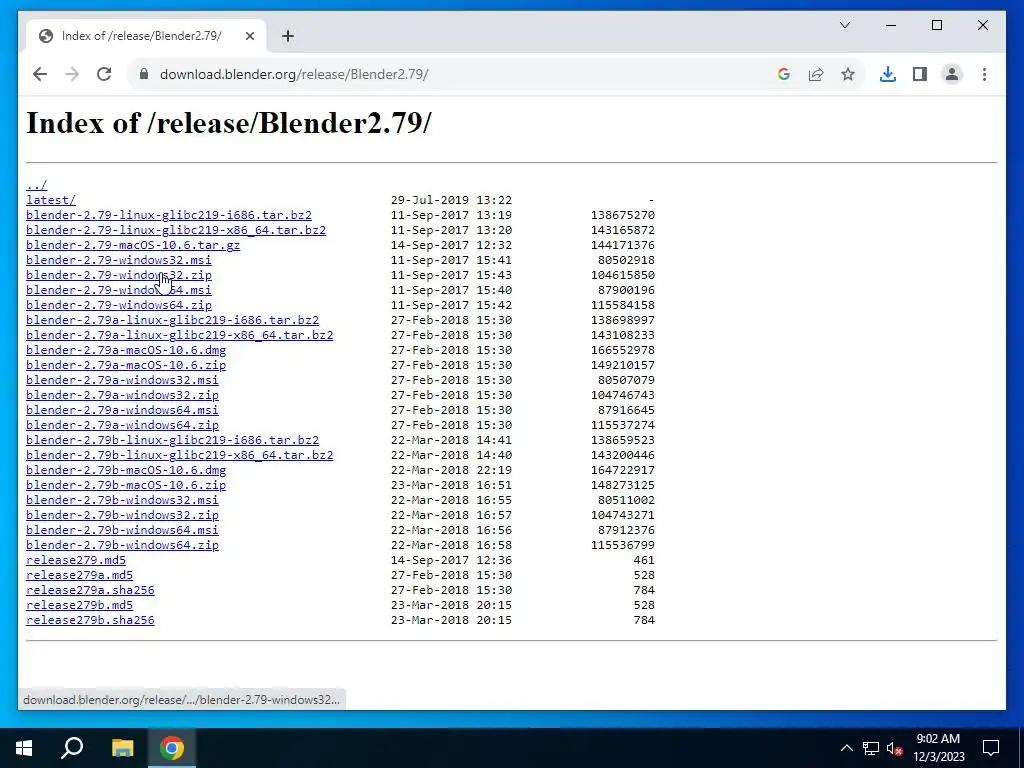
Task: Open the Windows Start menu
Action: click(x=24, y=748)
